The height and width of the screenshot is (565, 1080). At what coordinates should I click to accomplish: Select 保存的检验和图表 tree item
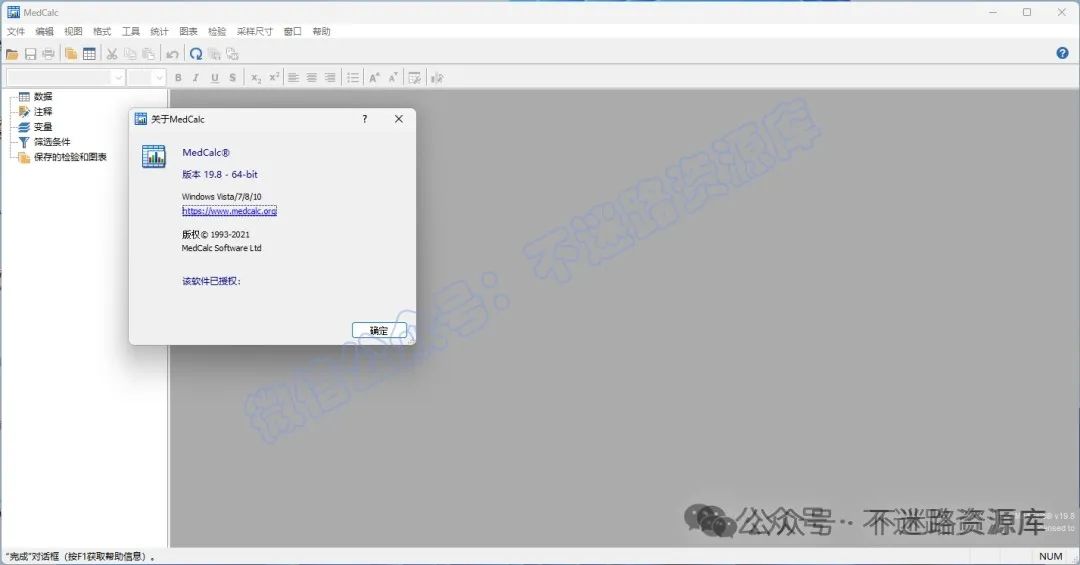point(70,157)
